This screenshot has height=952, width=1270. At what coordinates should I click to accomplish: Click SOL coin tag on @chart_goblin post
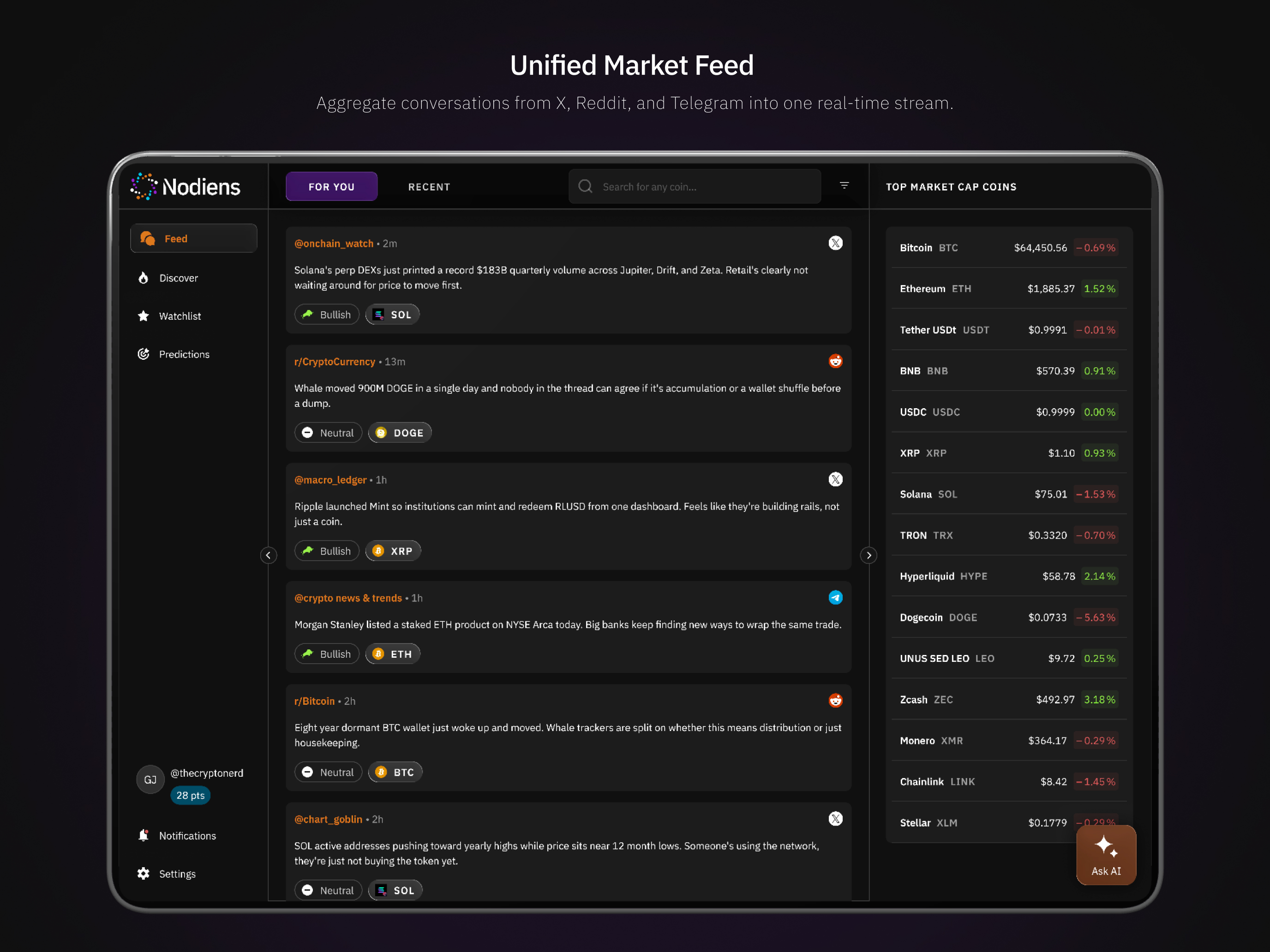395,890
